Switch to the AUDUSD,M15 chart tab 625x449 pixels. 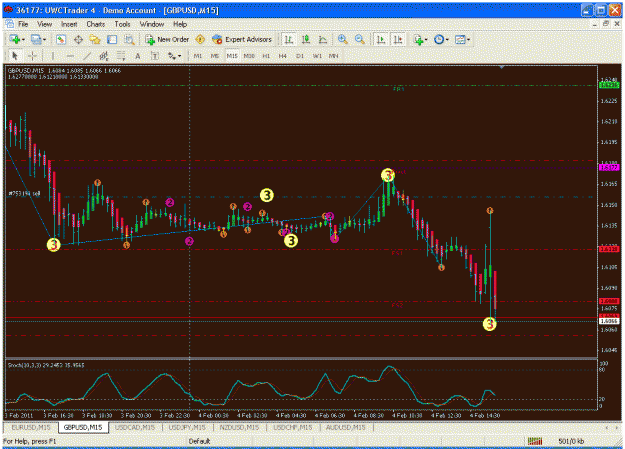[x=346, y=427]
